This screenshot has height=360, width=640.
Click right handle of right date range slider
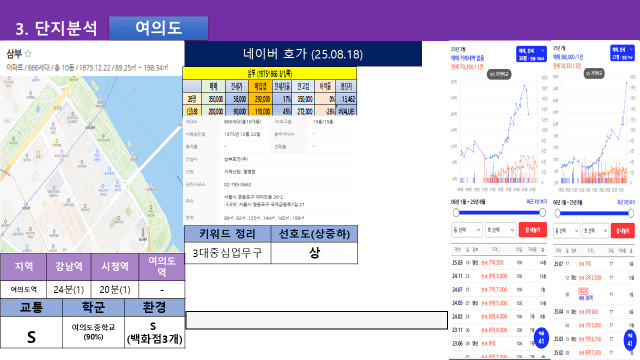[631, 213]
